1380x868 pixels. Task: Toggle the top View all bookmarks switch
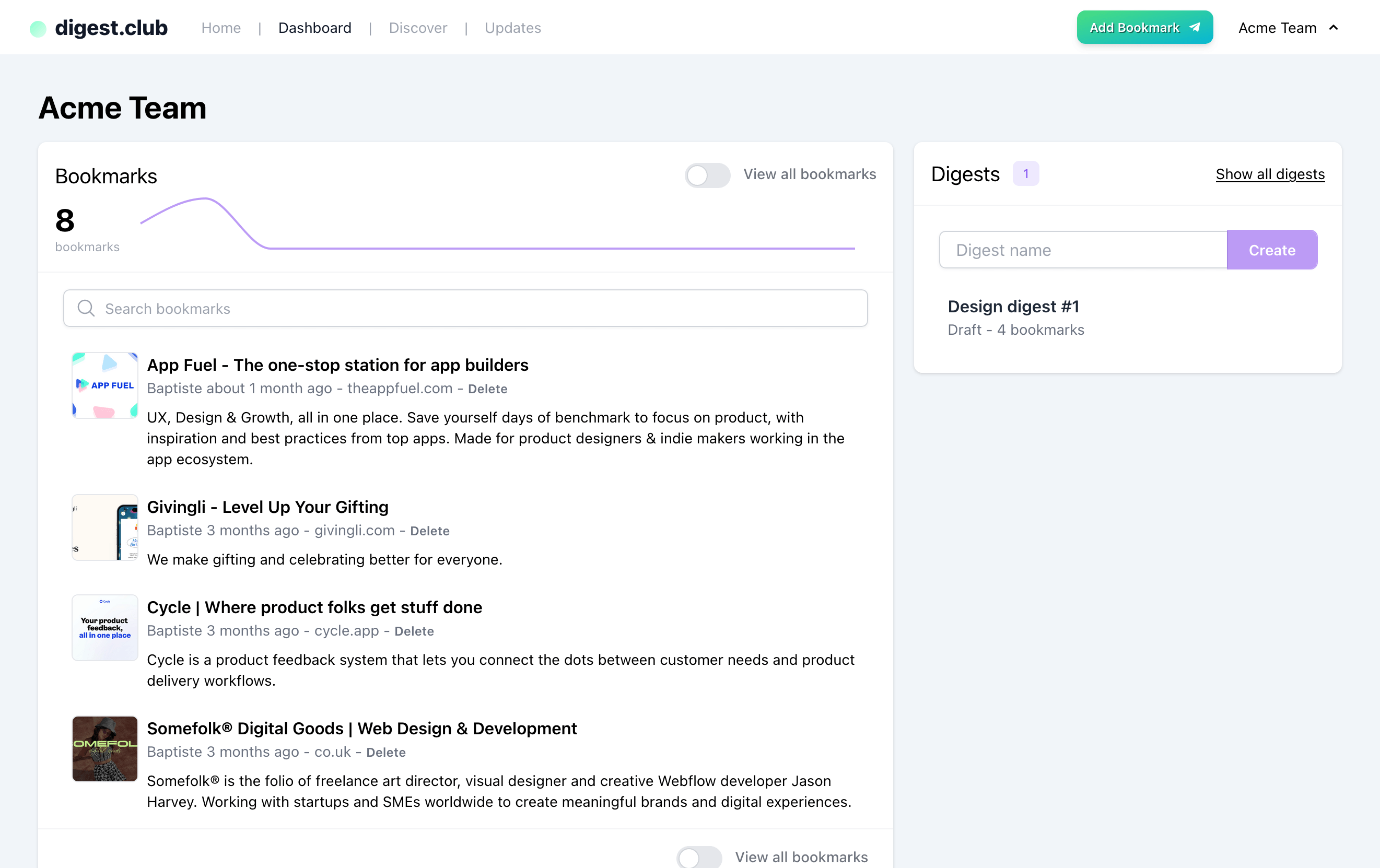click(707, 175)
